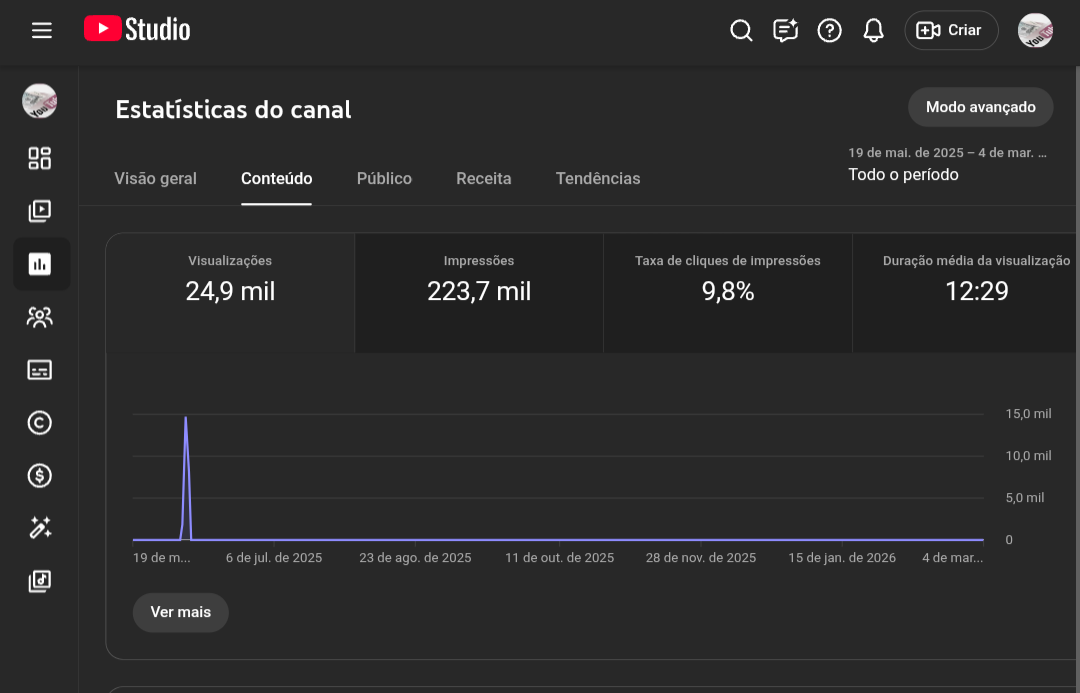Screen dimensions: 1080x693
Task: Open the Todo o período date range dropdown
Action: pos(948,164)
